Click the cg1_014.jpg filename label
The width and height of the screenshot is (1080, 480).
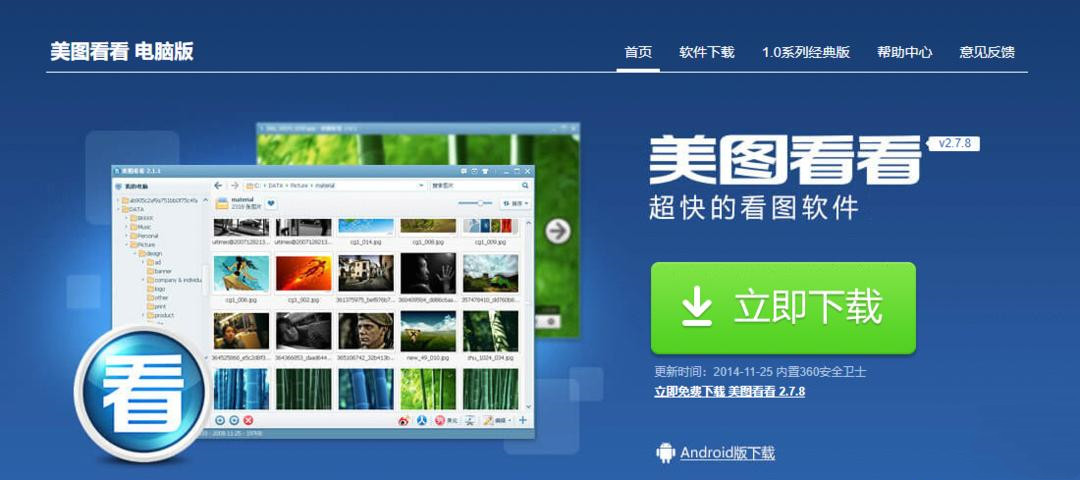(366, 242)
